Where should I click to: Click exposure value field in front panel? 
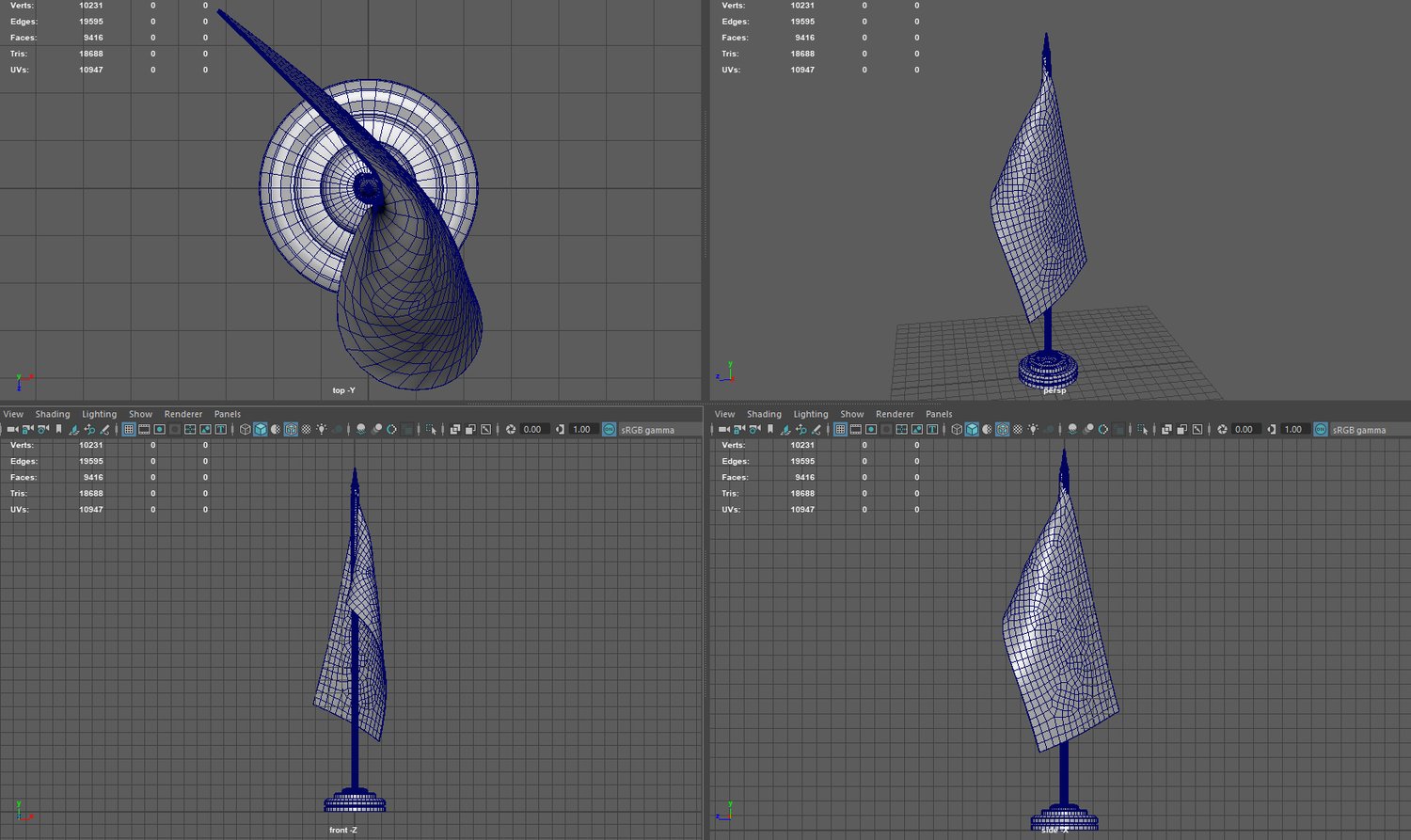(x=534, y=430)
